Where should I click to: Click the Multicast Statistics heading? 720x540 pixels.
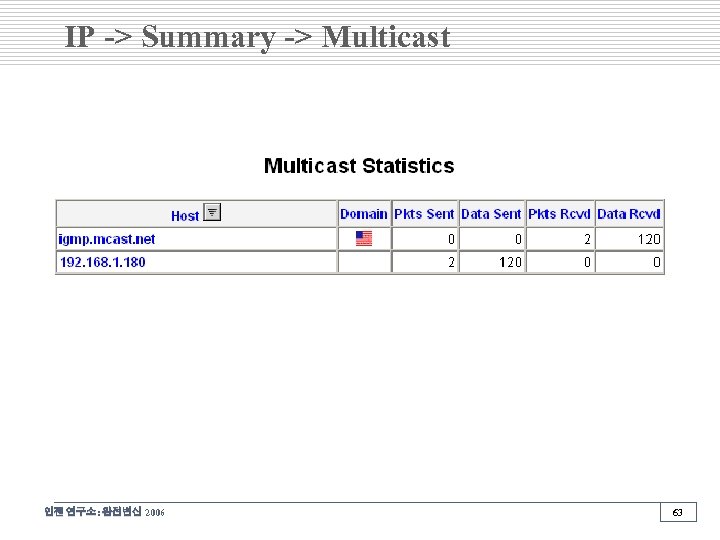(x=359, y=166)
